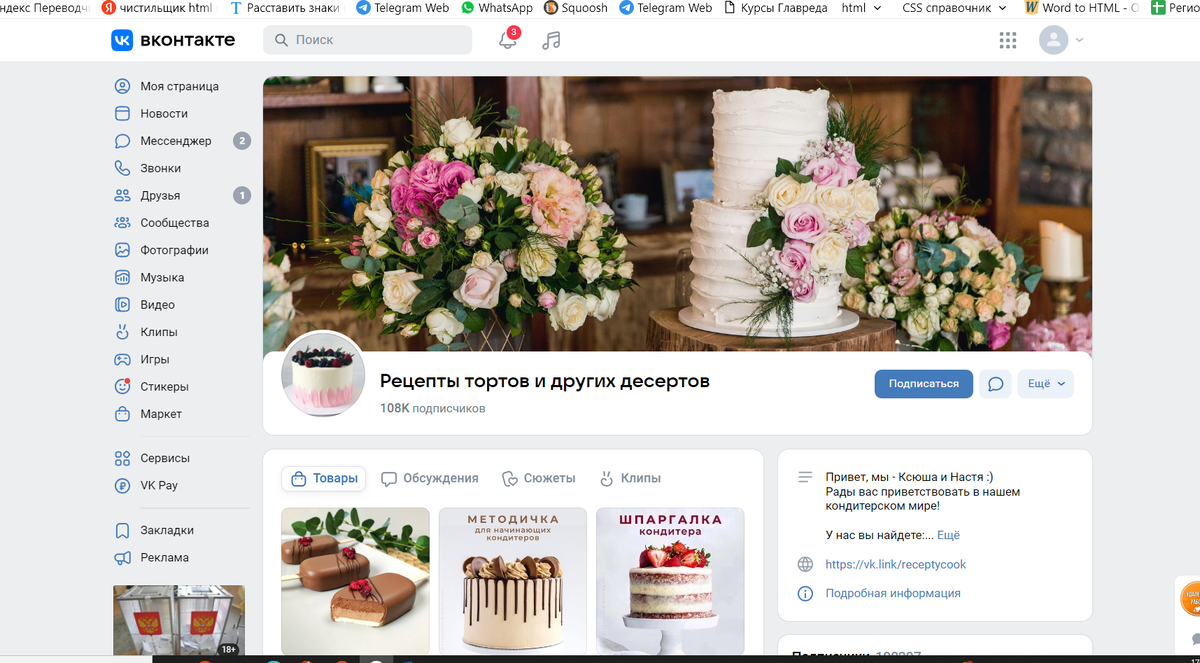Open the Squoosh bookmark
Viewport: 1200px width, 663px height.
click(576, 7)
